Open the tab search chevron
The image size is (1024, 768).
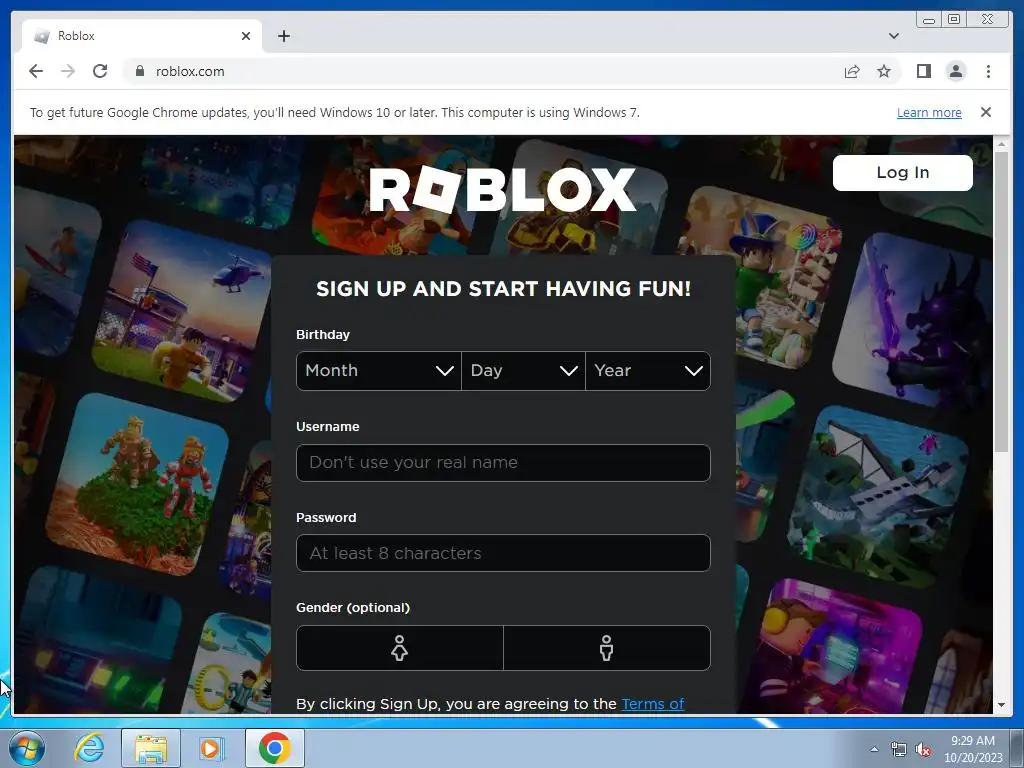click(x=893, y=36)
